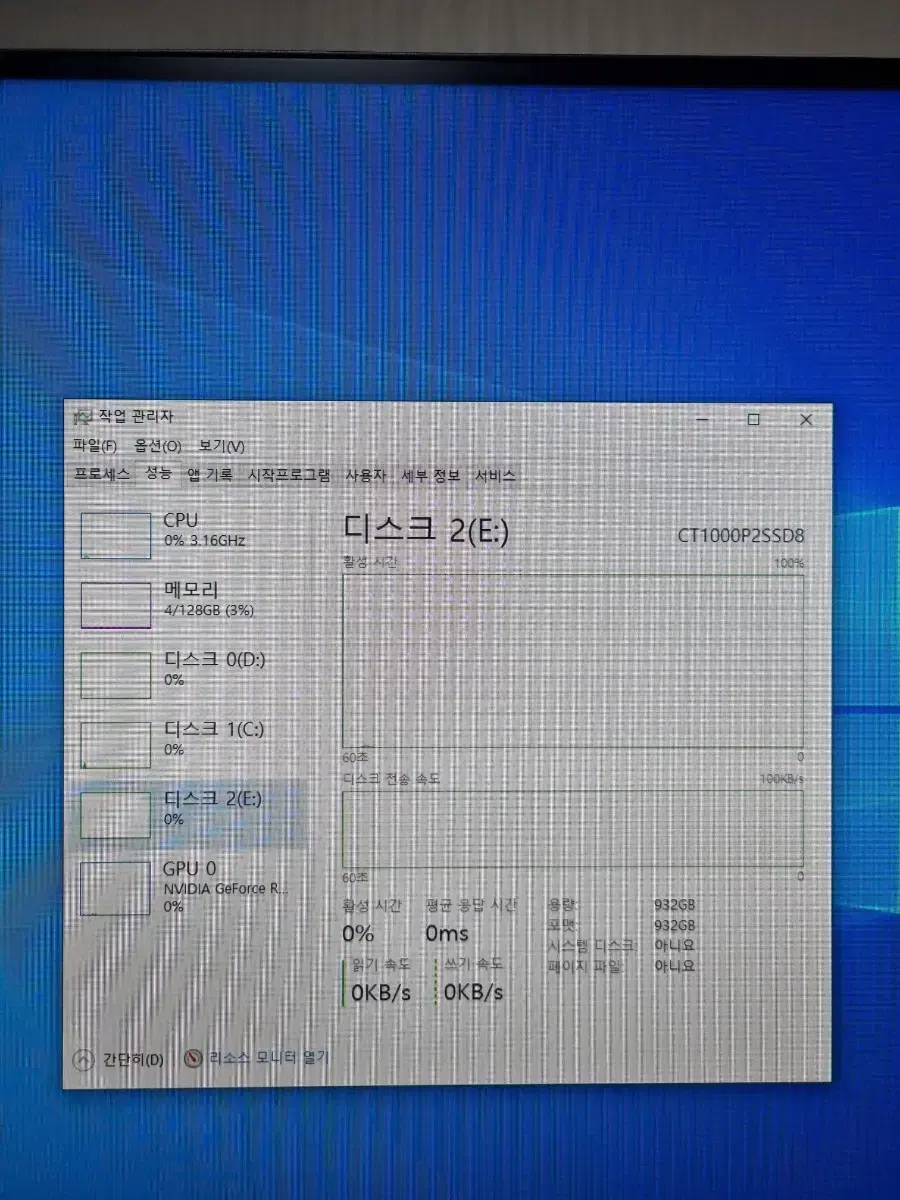Screen dimensions: 900x1200
Task: Click the Resource Monitor icon
Action: click(194, 1058)
